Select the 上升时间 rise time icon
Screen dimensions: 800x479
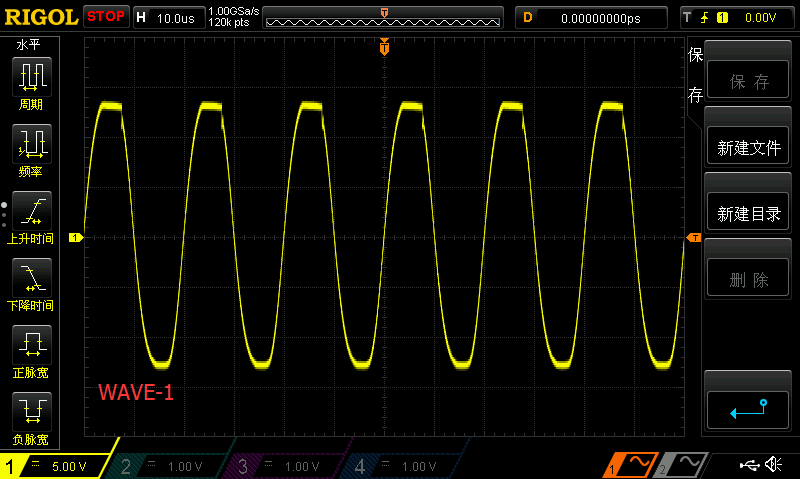click(32, 211)
